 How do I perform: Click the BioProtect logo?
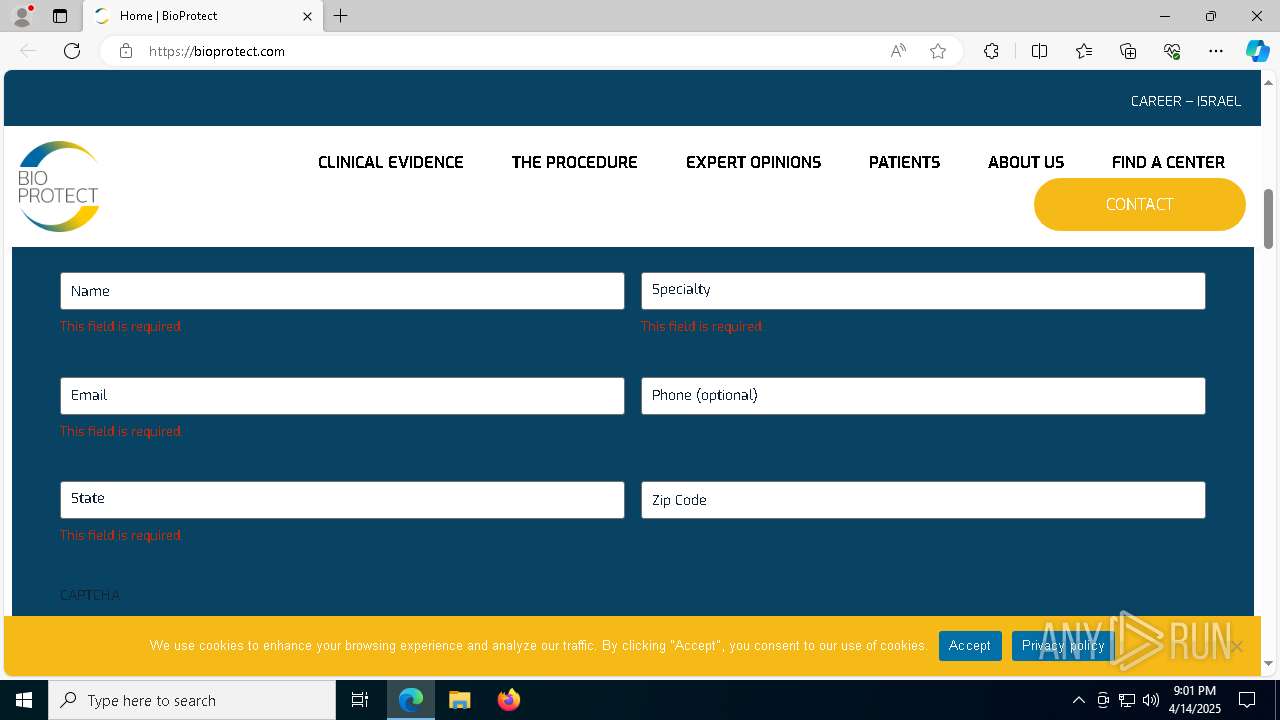coord(59,187)
